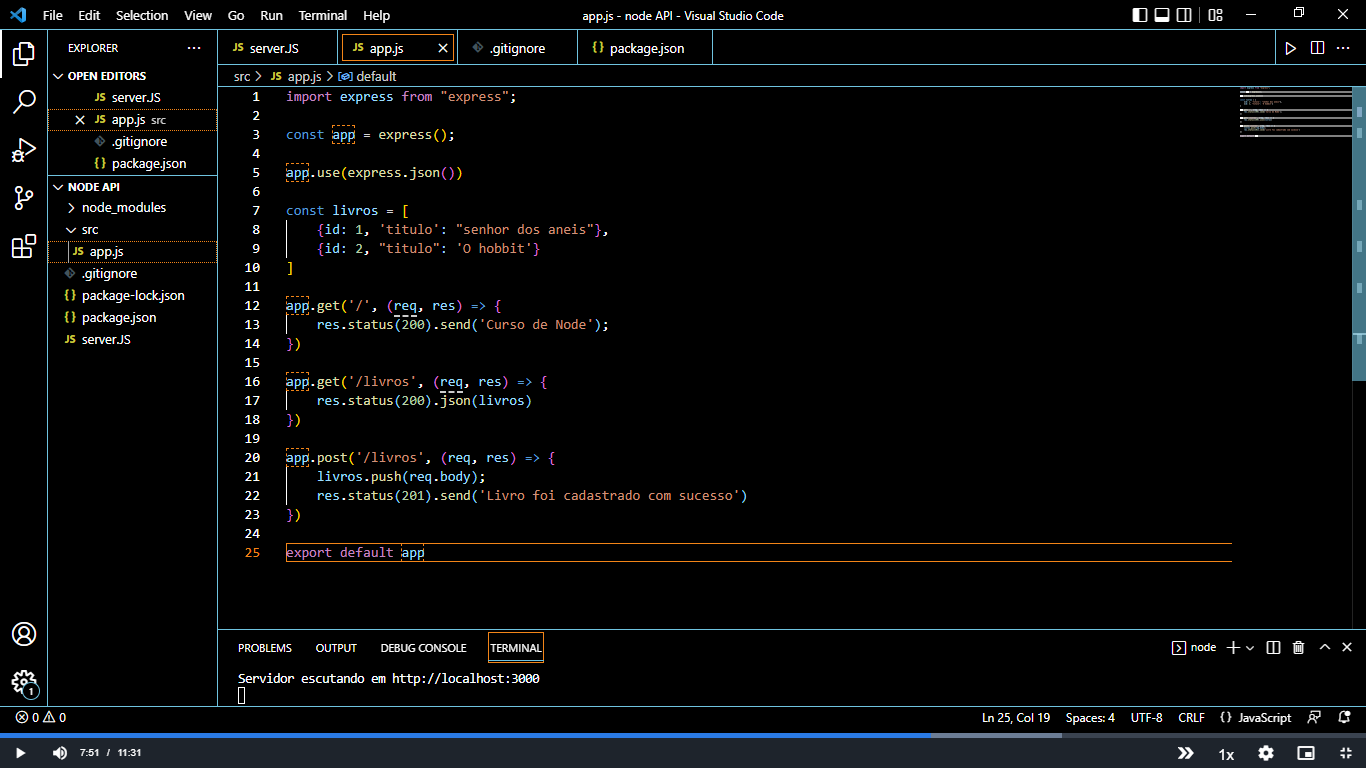Open Run and Debug view
Image resolution: width=1366 pixels, height=768 pixels.
(x=24, y=150)
